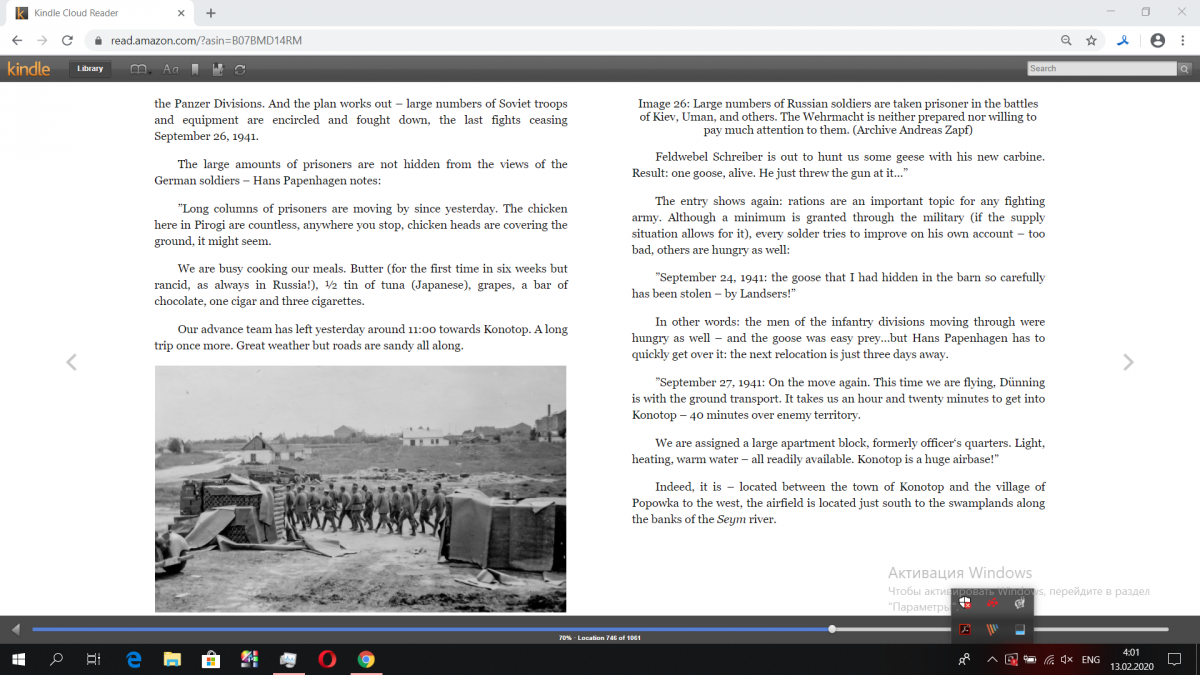The height and width of the screenshot is (675, 1200).
Task: Click the 'Image 26' caption text
Action: [x=838, y=117]
